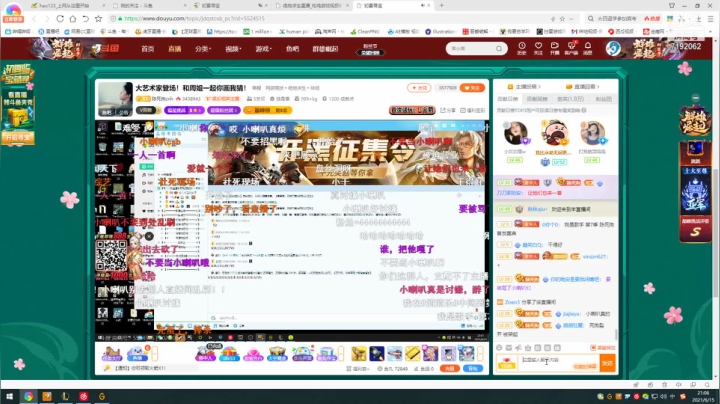Click the envelope icon above chat input

509,348
